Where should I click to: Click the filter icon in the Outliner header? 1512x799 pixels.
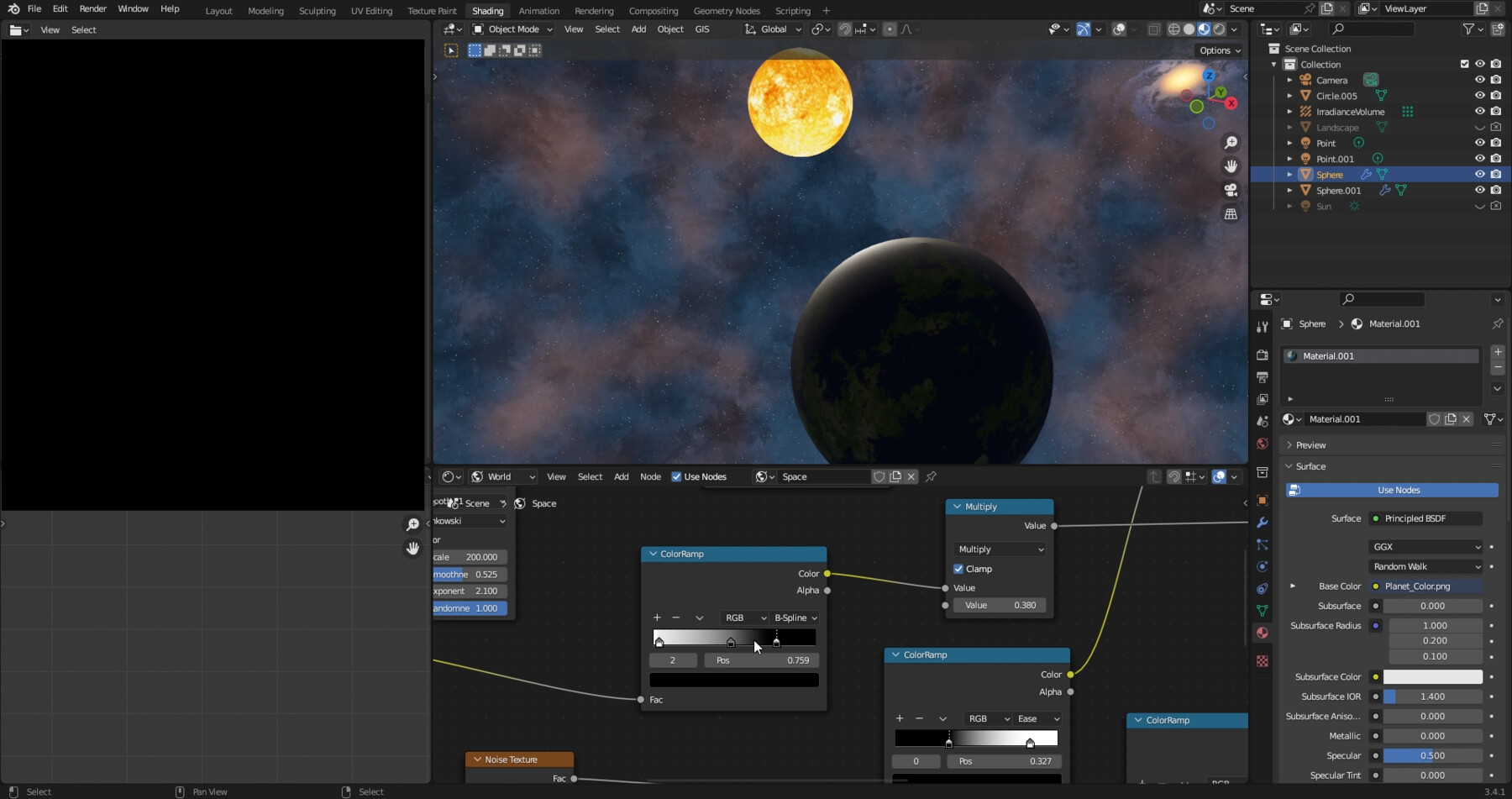(1468, 29)
